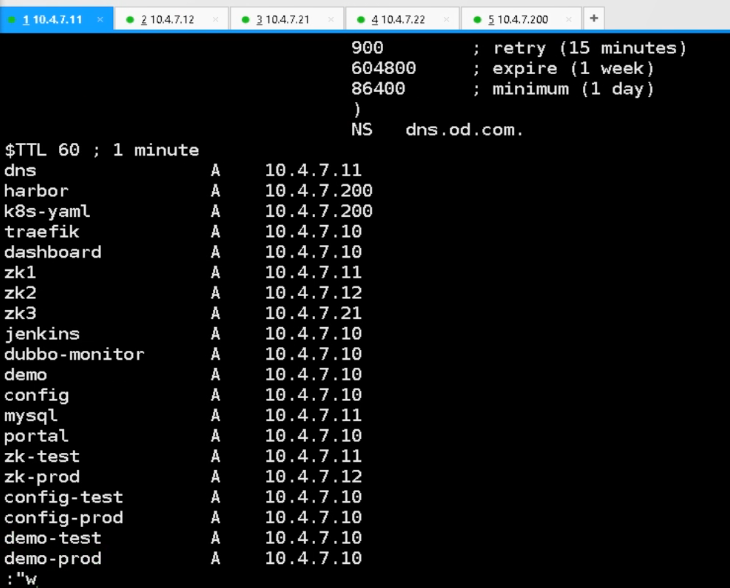Click green status dot on the 10.4.7.11 tab

click(x=12, y=19)
